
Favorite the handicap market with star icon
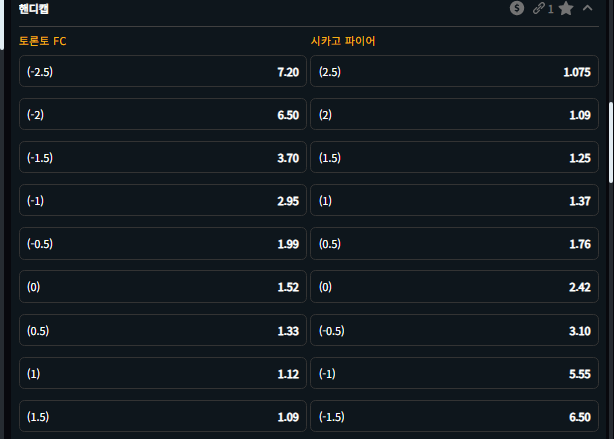pyautogui.click(x=566, y=9)
